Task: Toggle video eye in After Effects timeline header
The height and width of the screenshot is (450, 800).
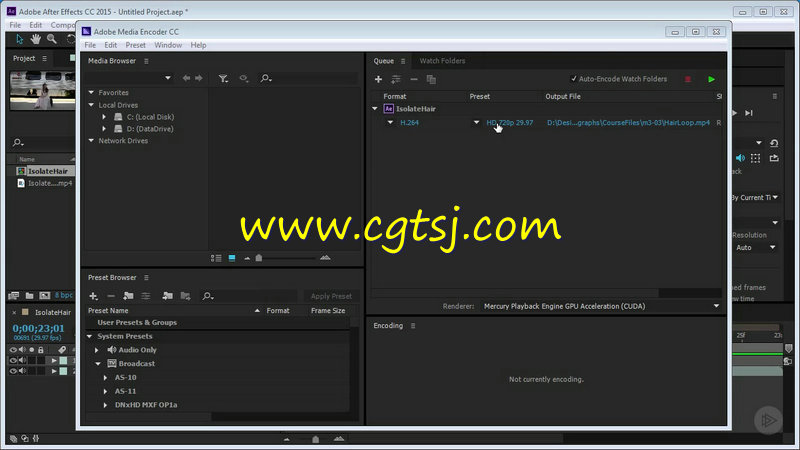Action: (x=13, y=349)
